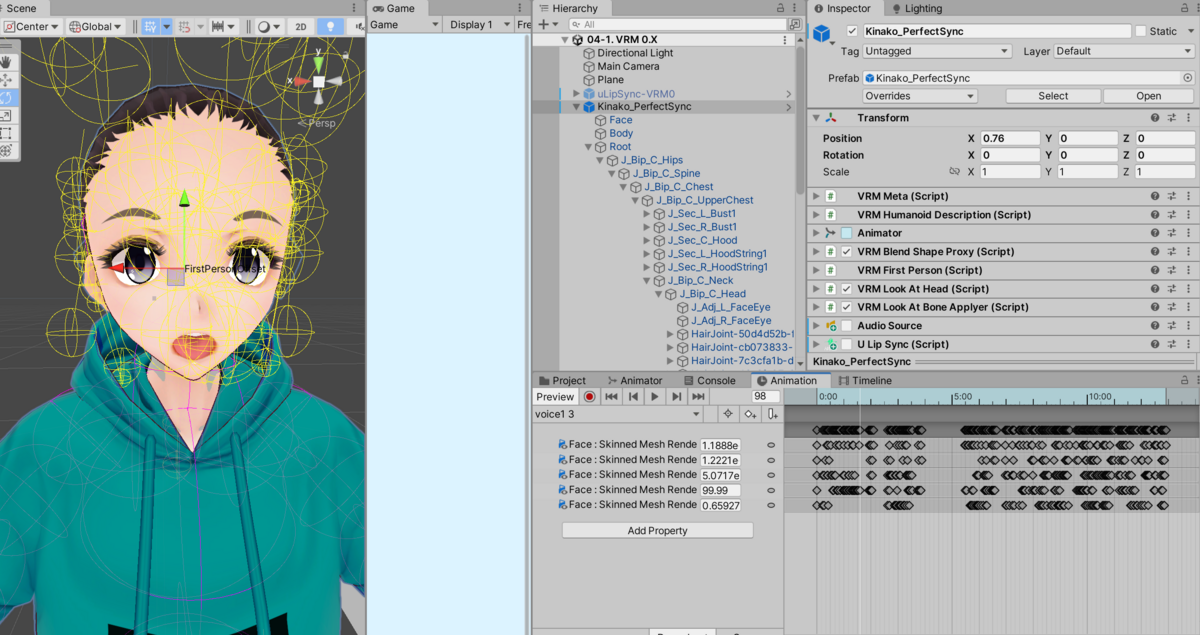
Task: Select the Transform tool in Scene
Action: click(7, 150)
